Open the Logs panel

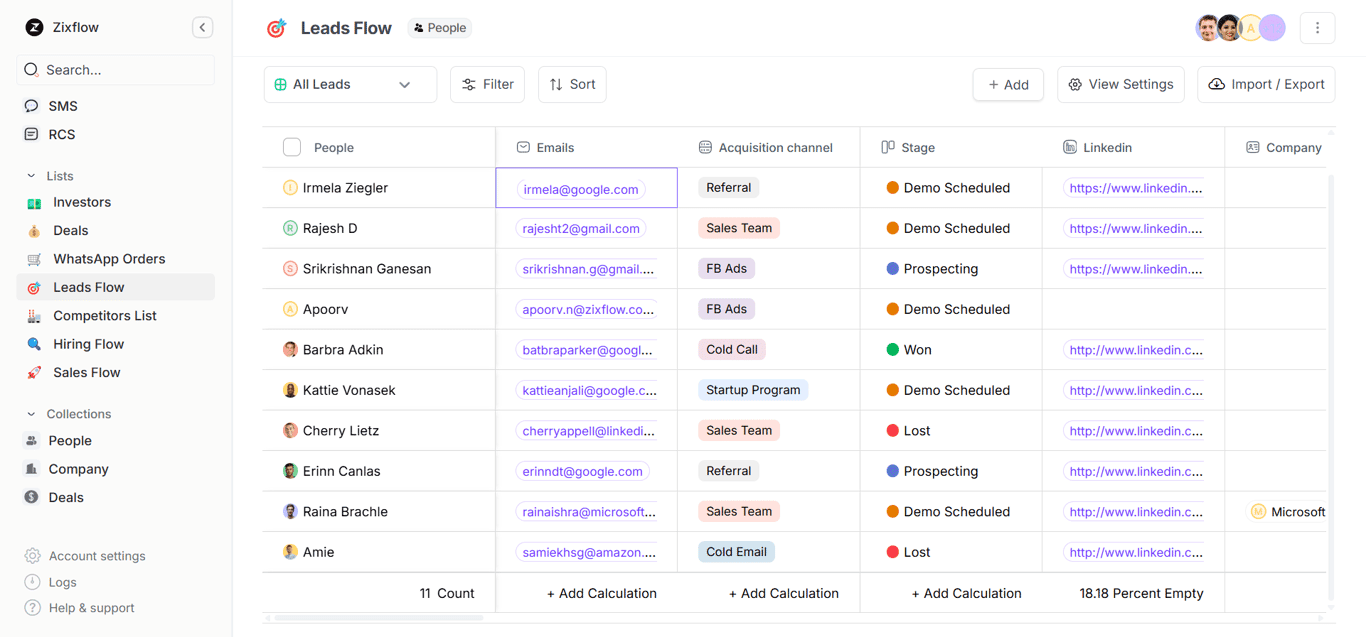62,581
